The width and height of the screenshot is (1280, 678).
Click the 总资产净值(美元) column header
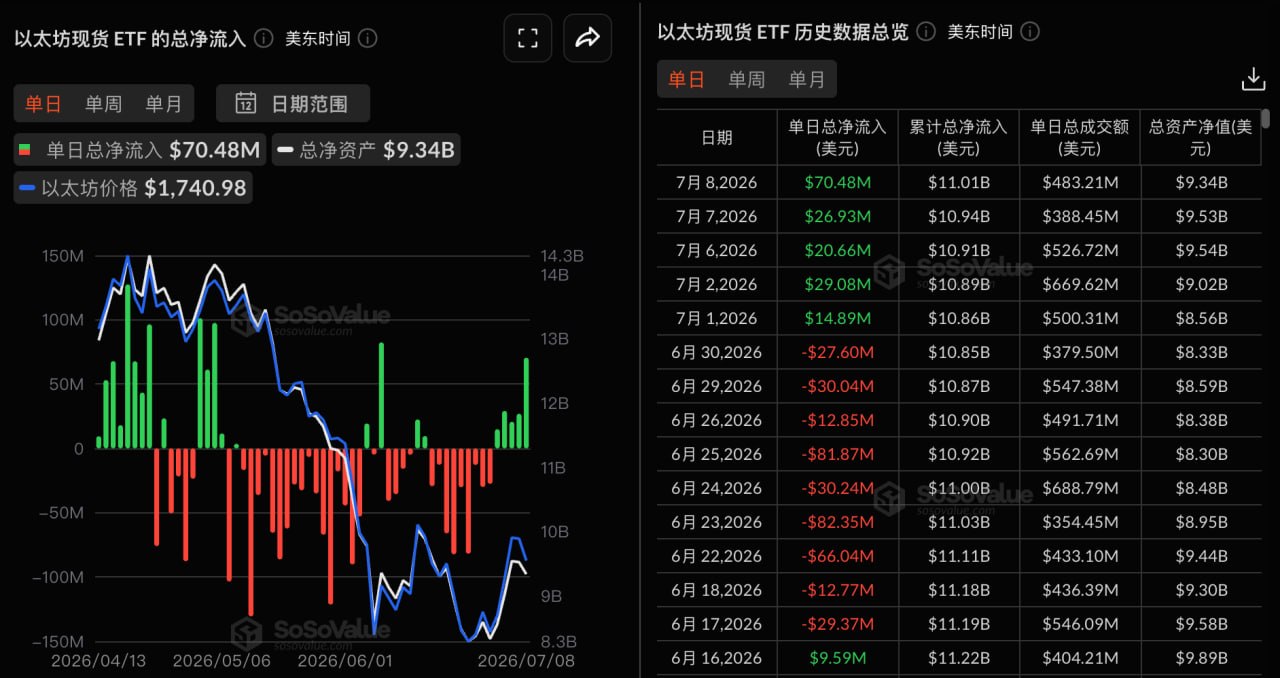pyautogui.click(x=1200, y=138)
